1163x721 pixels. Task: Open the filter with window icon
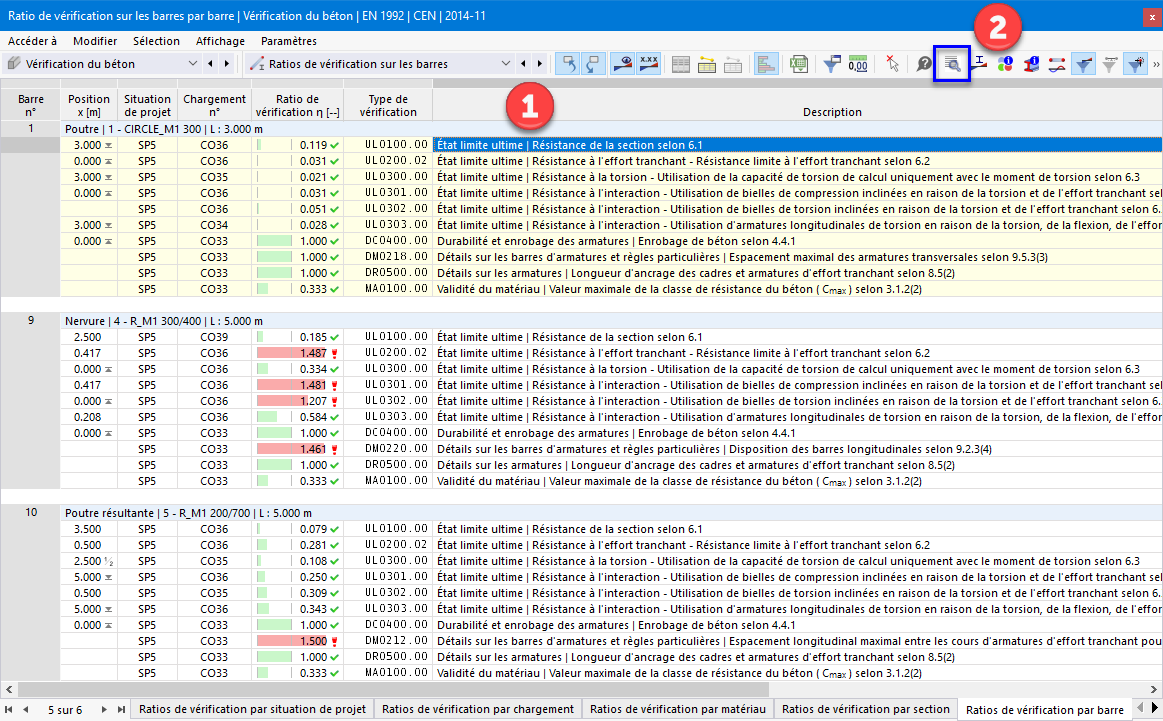coord(831,65)
